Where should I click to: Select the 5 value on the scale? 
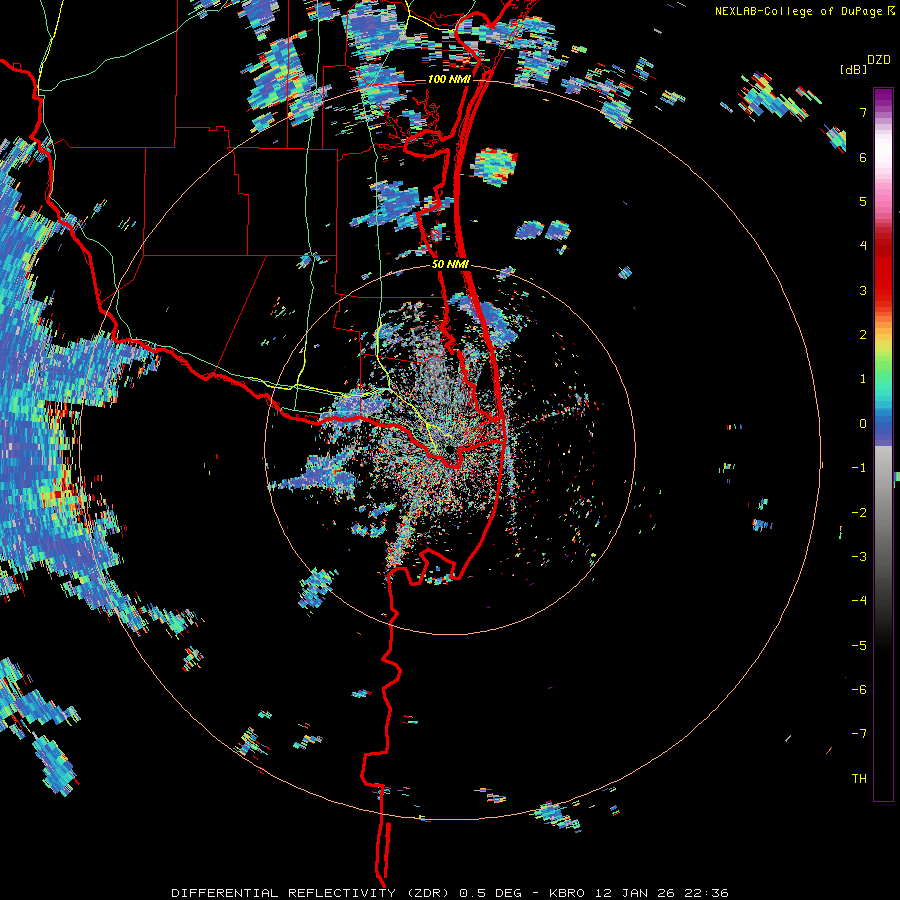pos(863,201)
